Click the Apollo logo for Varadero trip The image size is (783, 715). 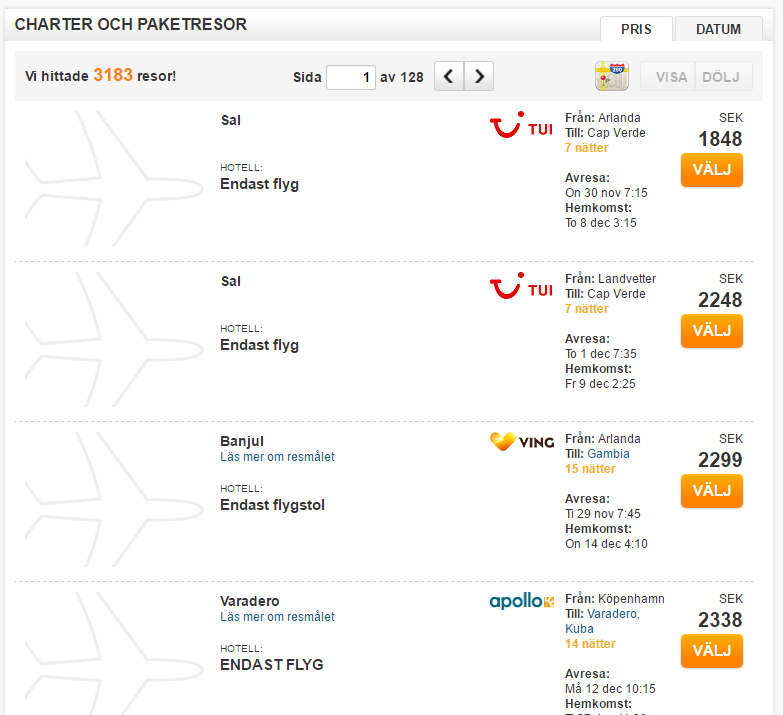coord(522,601)
